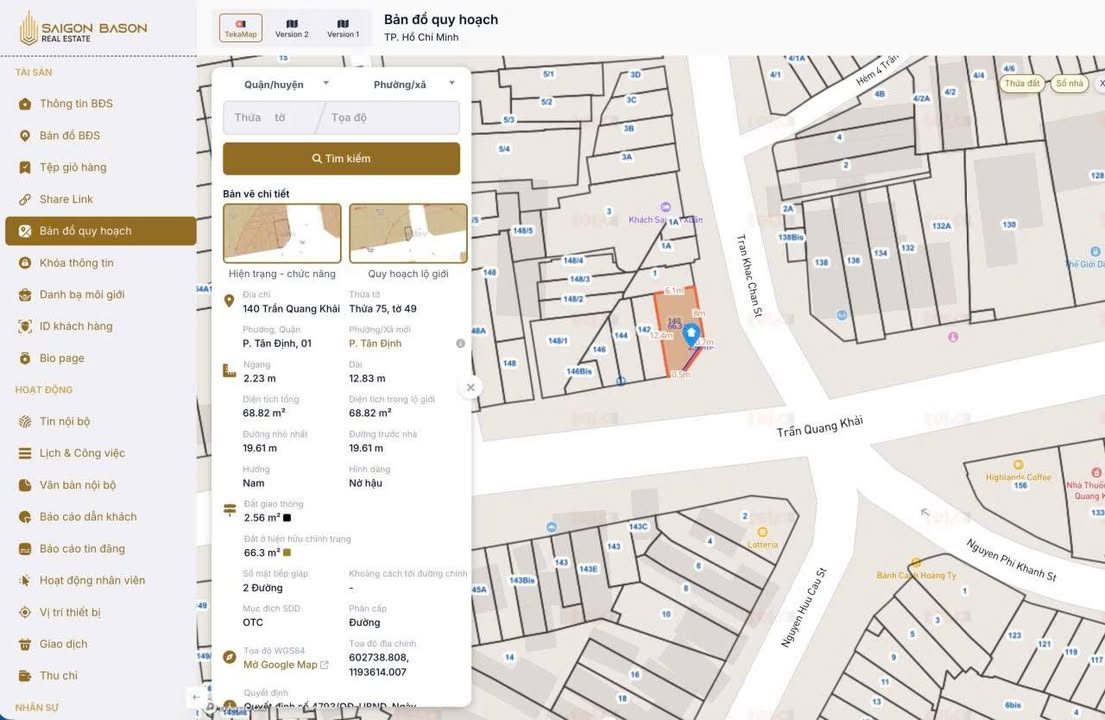1105x720 pixels.
Task: Click the Share Link sidebar icon
Action: (25, 199)
